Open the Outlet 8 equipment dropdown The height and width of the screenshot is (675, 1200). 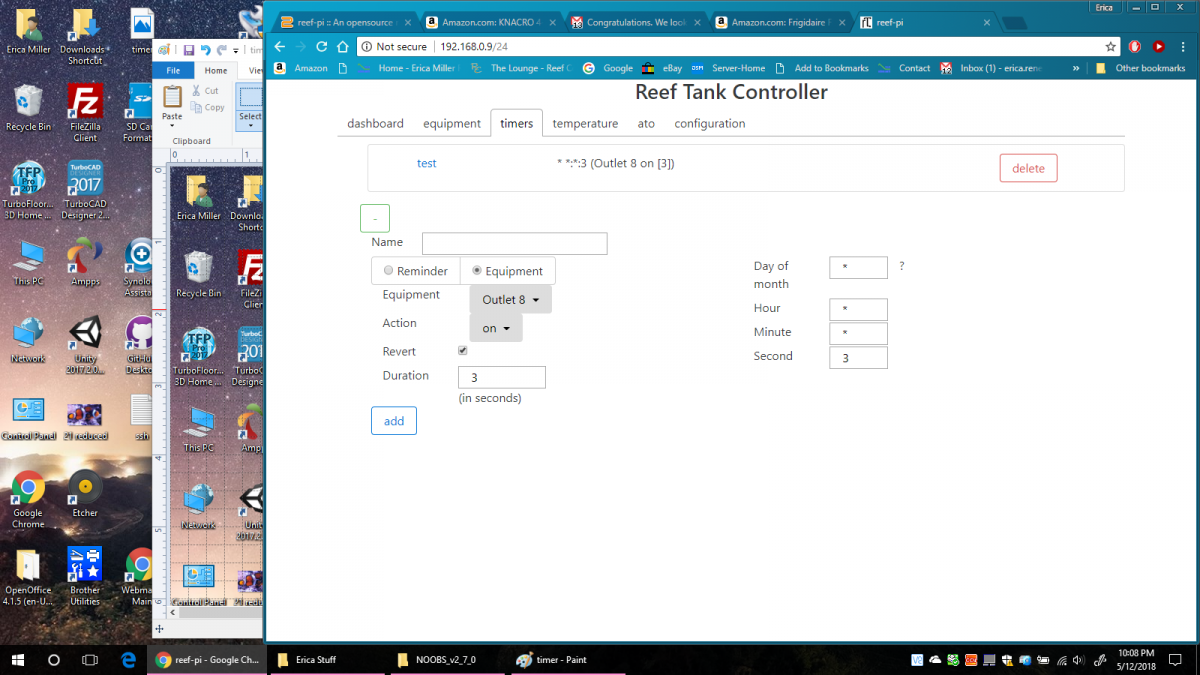click(x=510, y=299)
